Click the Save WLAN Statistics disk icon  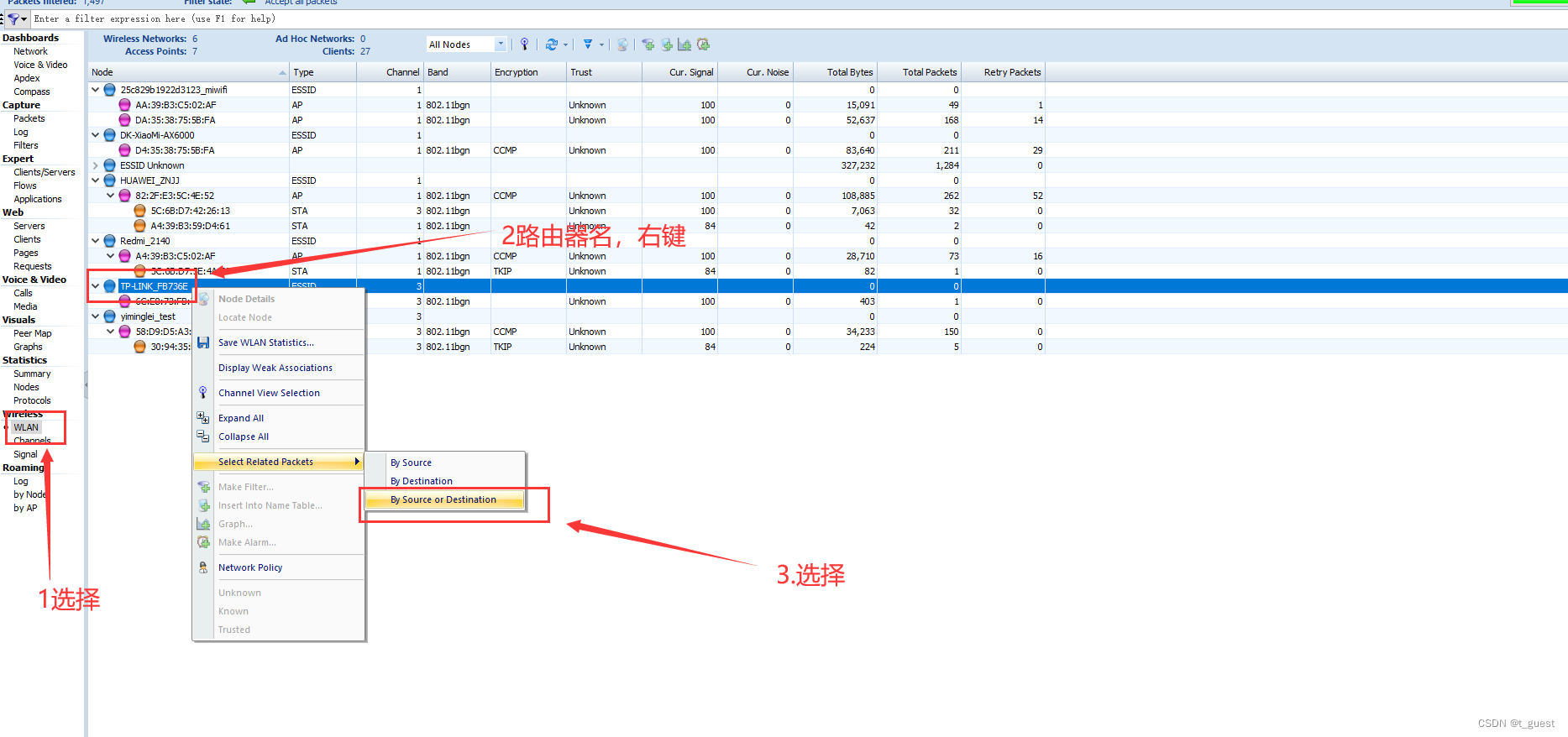(x=203, y=342)
